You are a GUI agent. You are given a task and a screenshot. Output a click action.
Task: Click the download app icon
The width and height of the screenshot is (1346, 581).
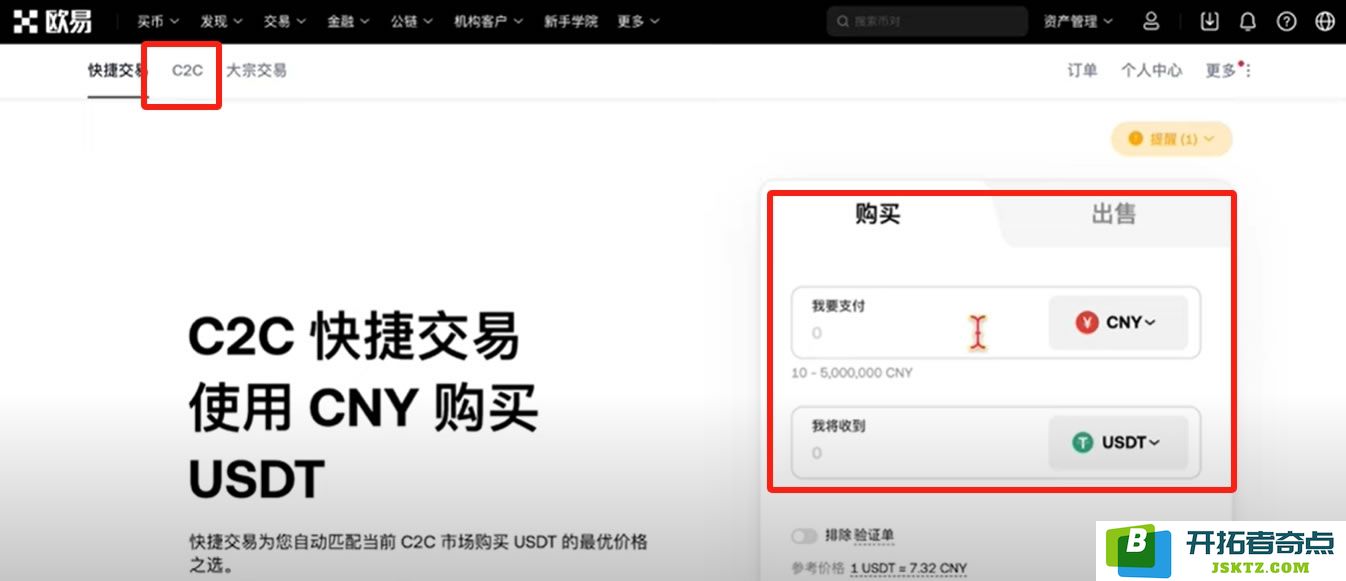[1210, 21]
